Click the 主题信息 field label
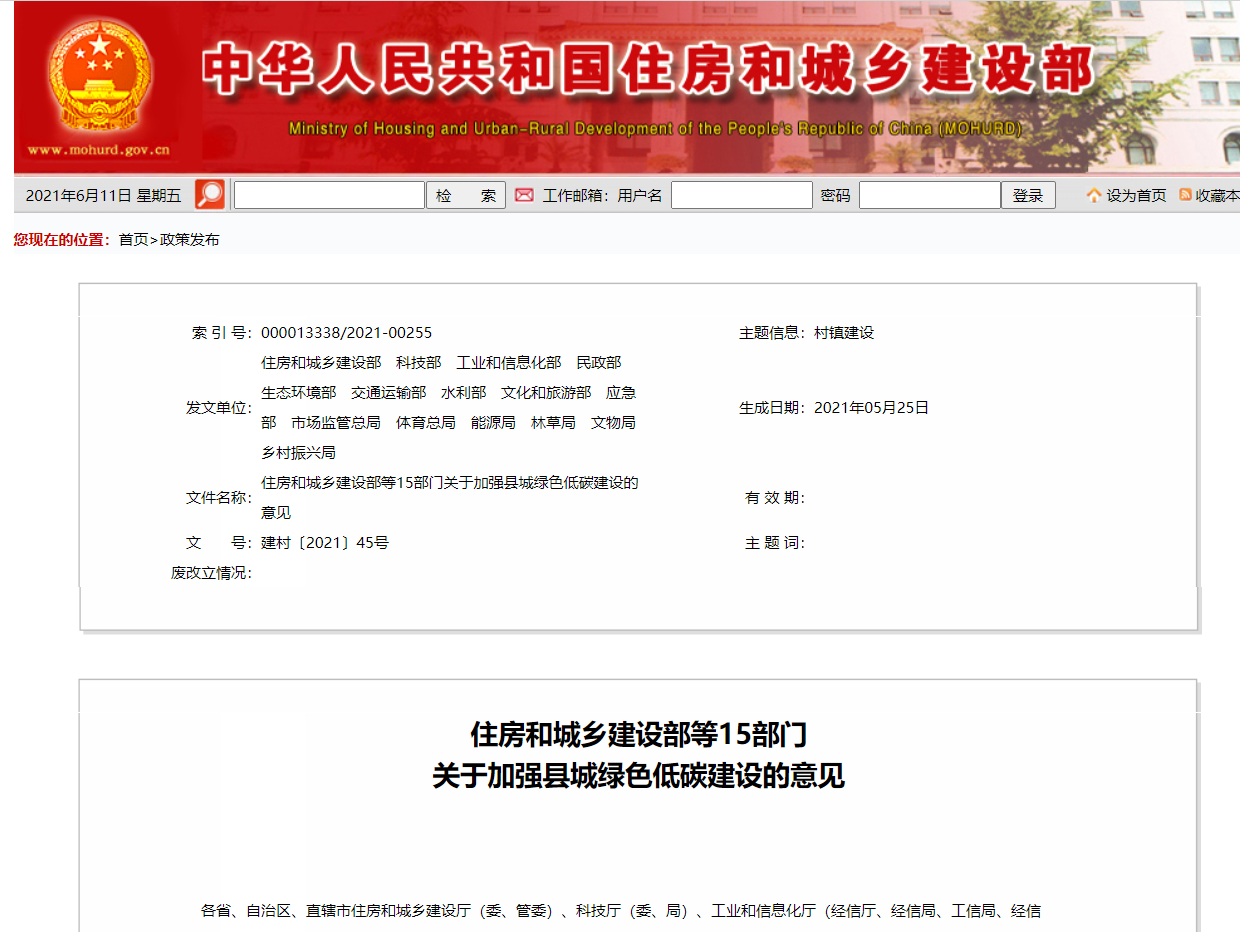 (x=772, y=333)
